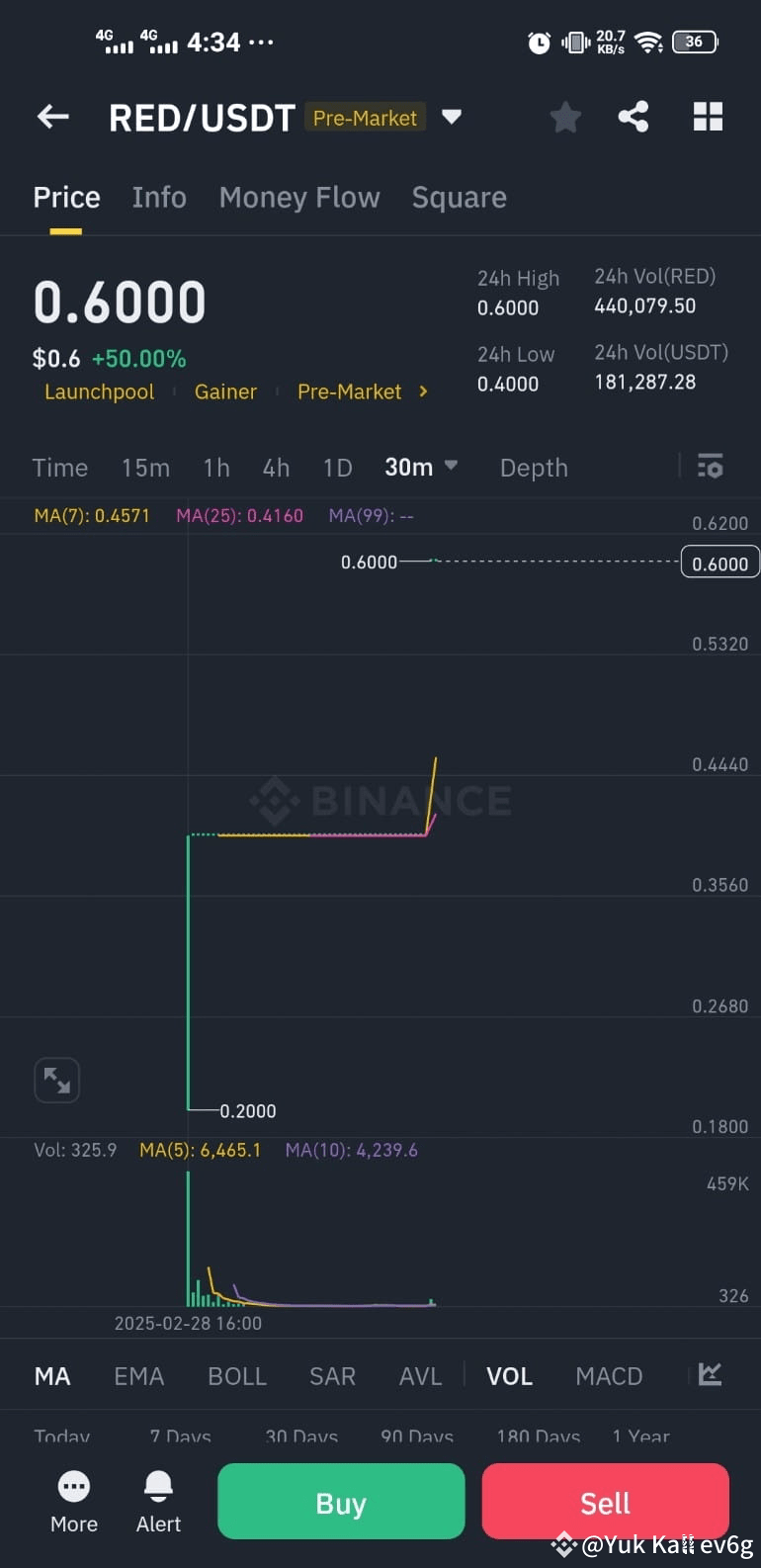761x1568 pixels.
Task: Switch to the Money Flow tab
Action: [x=299, y=197]
